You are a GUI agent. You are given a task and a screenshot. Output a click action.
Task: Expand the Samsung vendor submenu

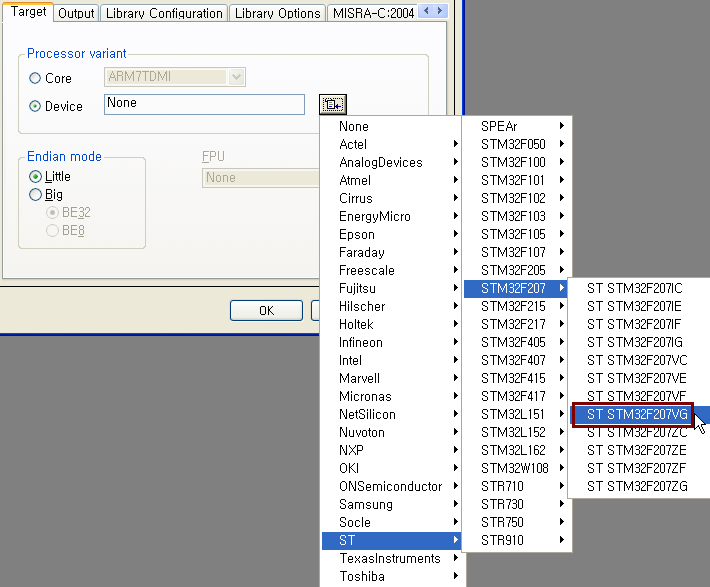point(391,505)
